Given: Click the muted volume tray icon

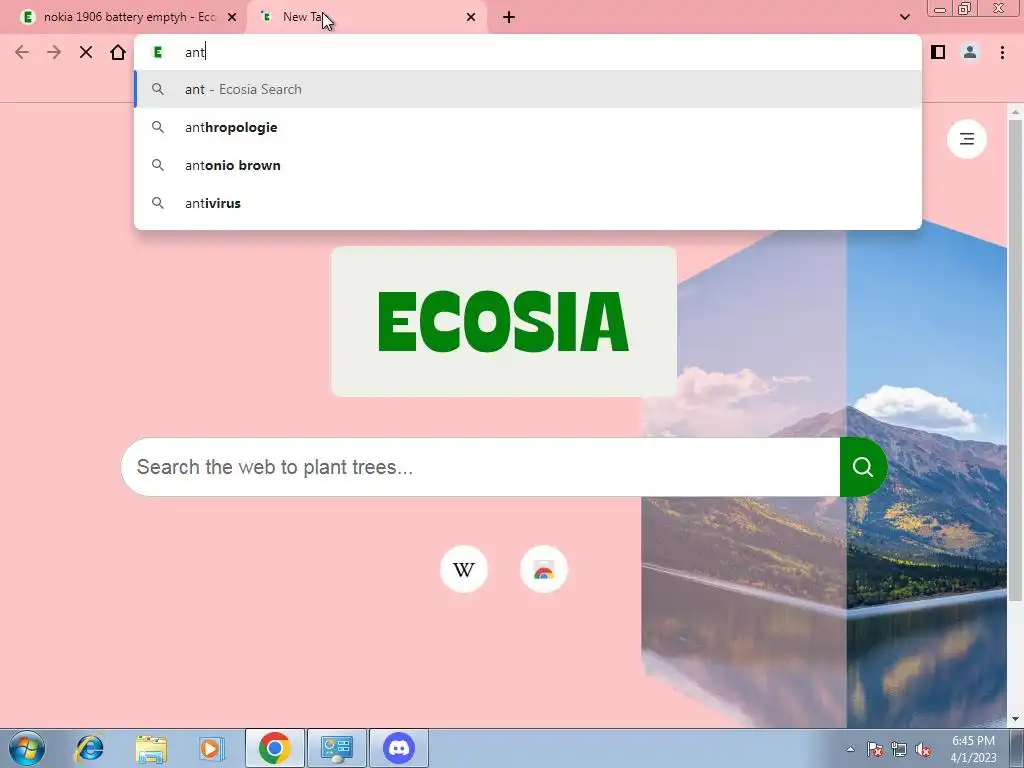Looking at the screenshot, I should (x=923, y=749).
